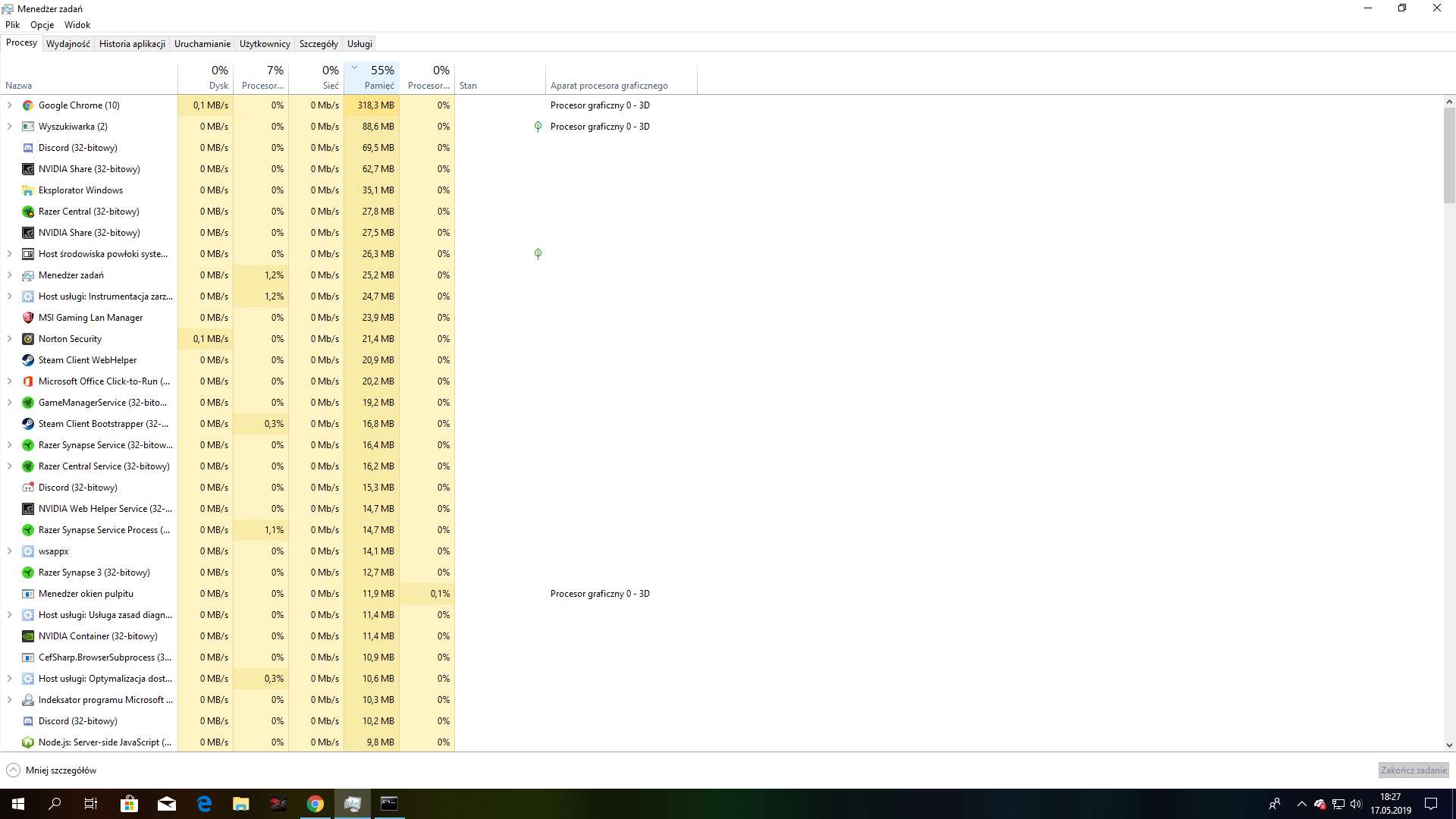Sort by Sieć column header

(x=316, y=77)
